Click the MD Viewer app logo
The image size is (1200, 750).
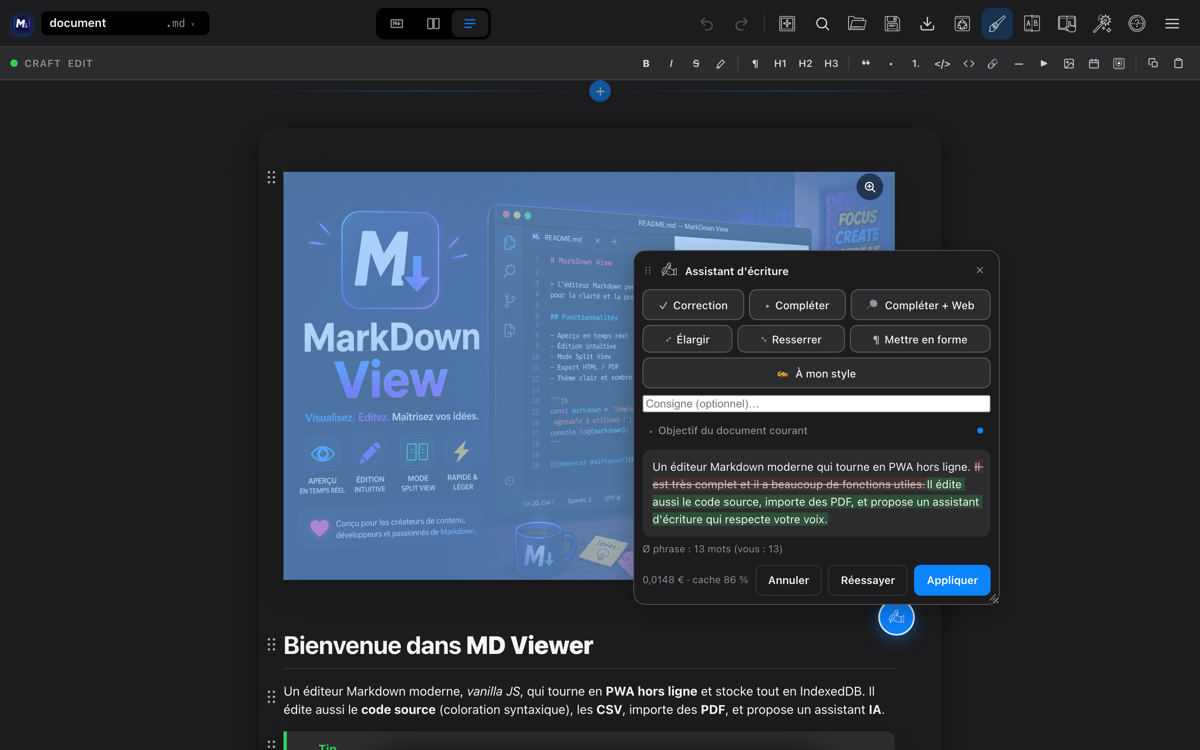pyautogui.click(x=22, y=23)
